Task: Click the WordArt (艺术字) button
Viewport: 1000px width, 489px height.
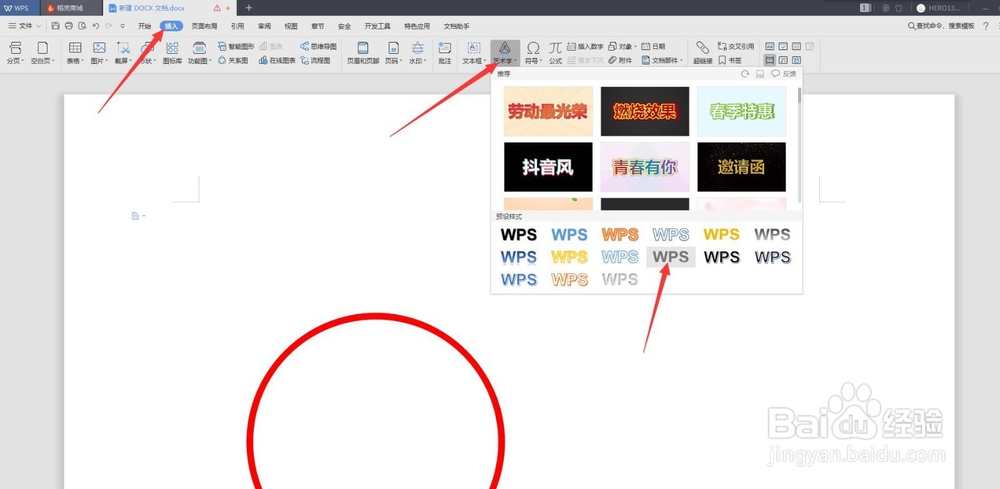Action: click(504, 52)
